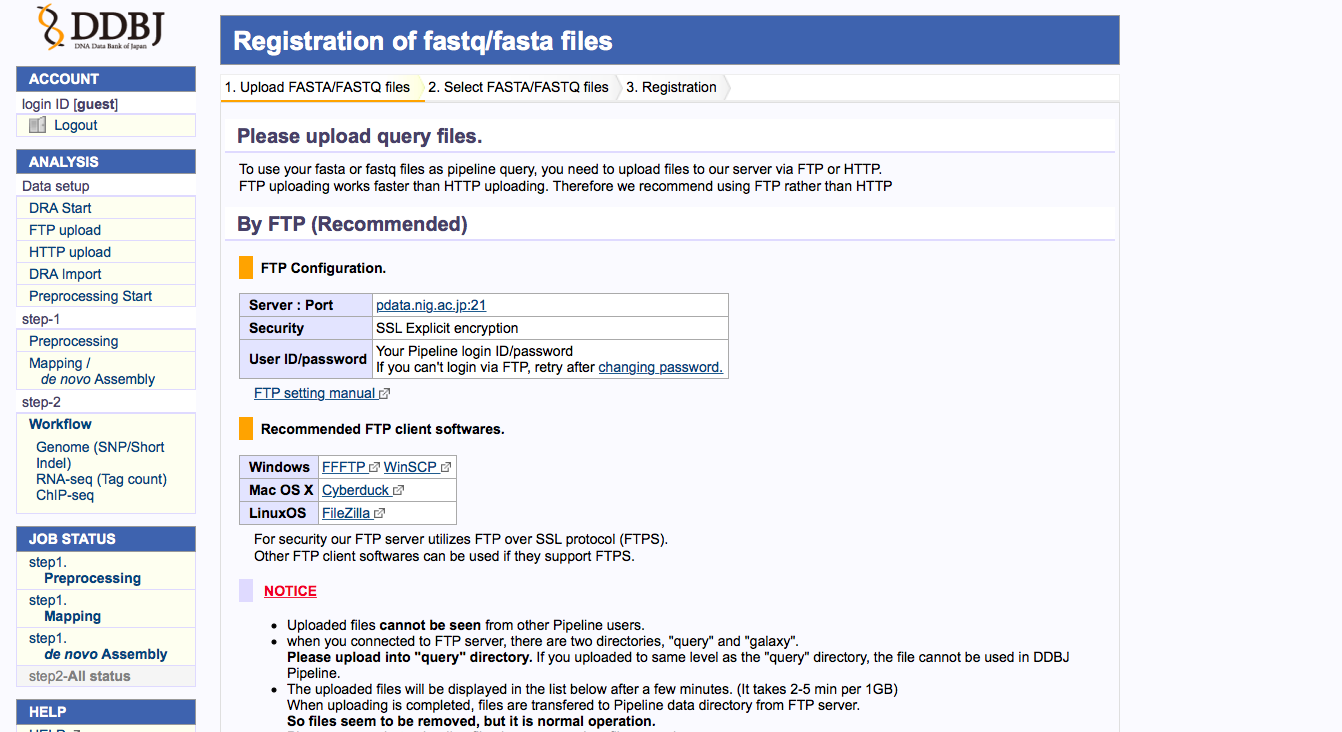Open DRA Start in the sidebar

pos(60,208)
